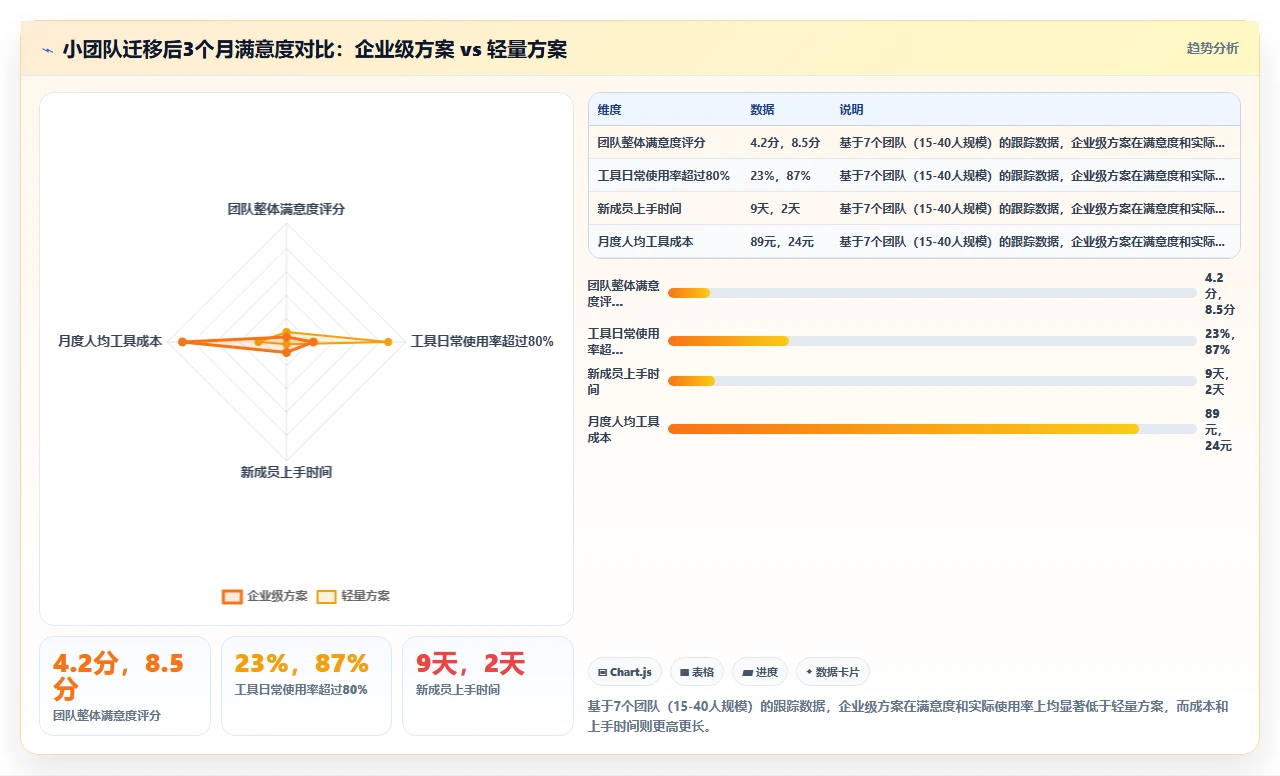Click the yellow radar point near 工具日常使用率超过80%
Viewport: 1280px width, 776px height.
pyautogui.click(x=388, y=342)
